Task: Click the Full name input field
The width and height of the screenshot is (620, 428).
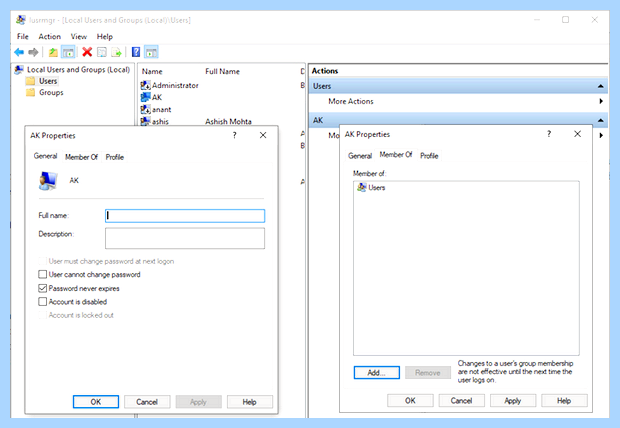Action: click(x=185, y=216)
